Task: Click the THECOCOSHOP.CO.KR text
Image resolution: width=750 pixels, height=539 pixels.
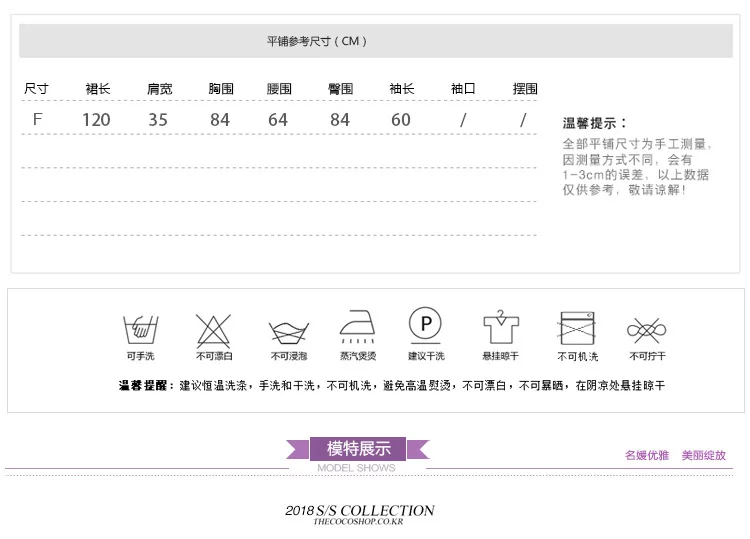Action: 358,522
